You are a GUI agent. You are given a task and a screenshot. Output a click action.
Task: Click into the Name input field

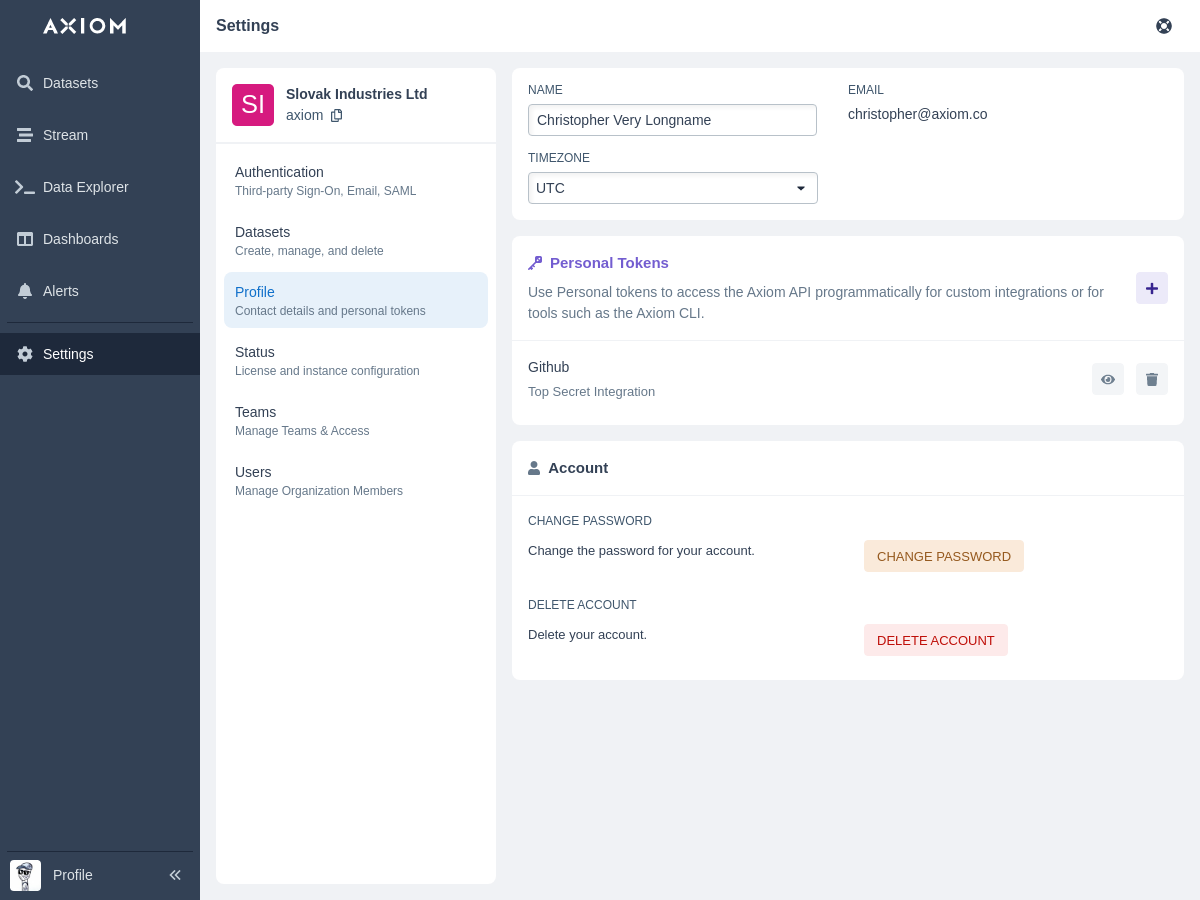pyautogui.click(x=672, y=120)
